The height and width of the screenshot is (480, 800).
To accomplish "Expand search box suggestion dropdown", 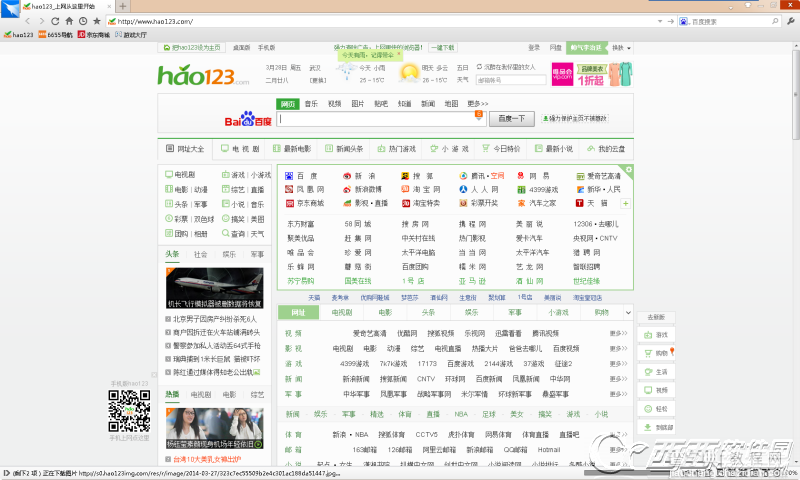I will 479,118.
